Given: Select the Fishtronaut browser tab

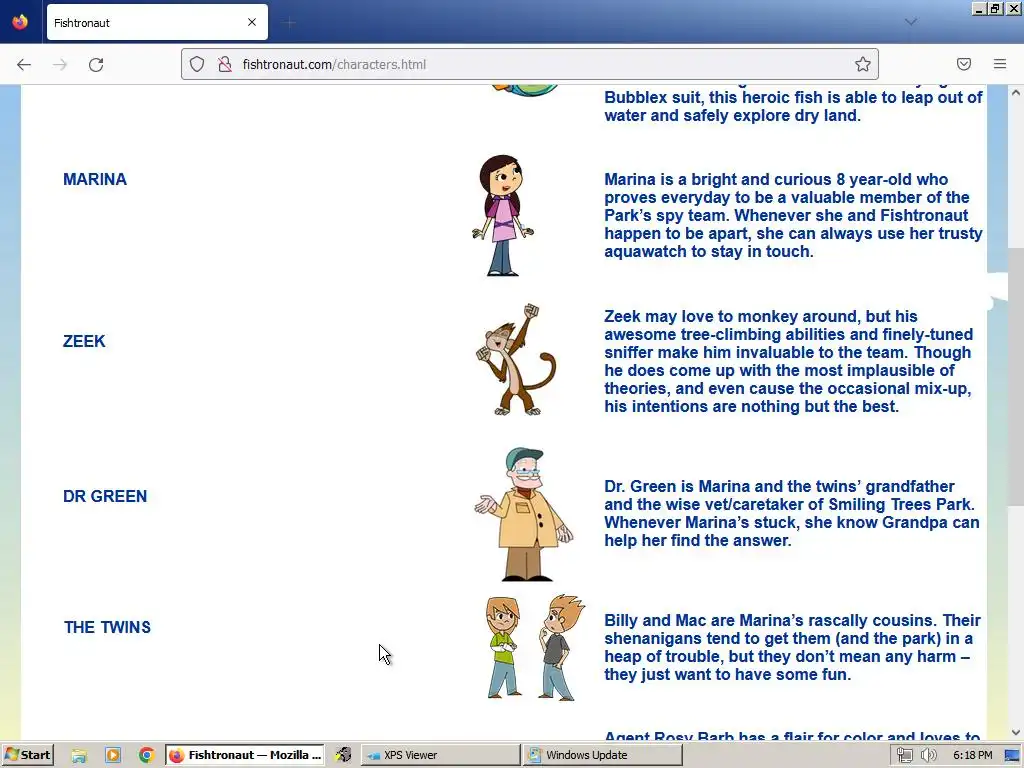Looking at the screenshot, I should point(157,22).
